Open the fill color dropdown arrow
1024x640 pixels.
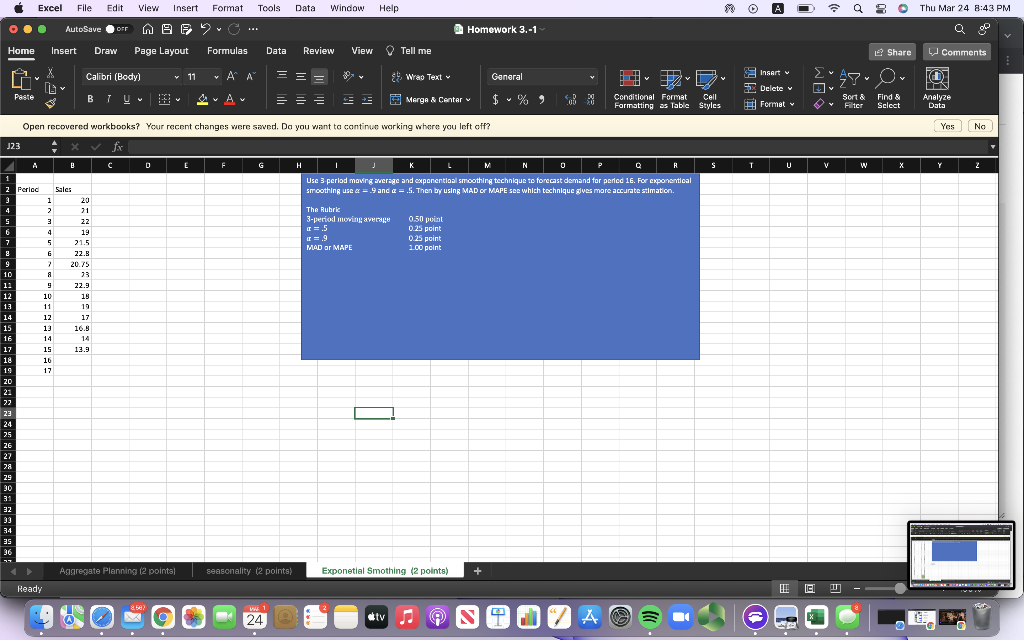pos(216,99)
